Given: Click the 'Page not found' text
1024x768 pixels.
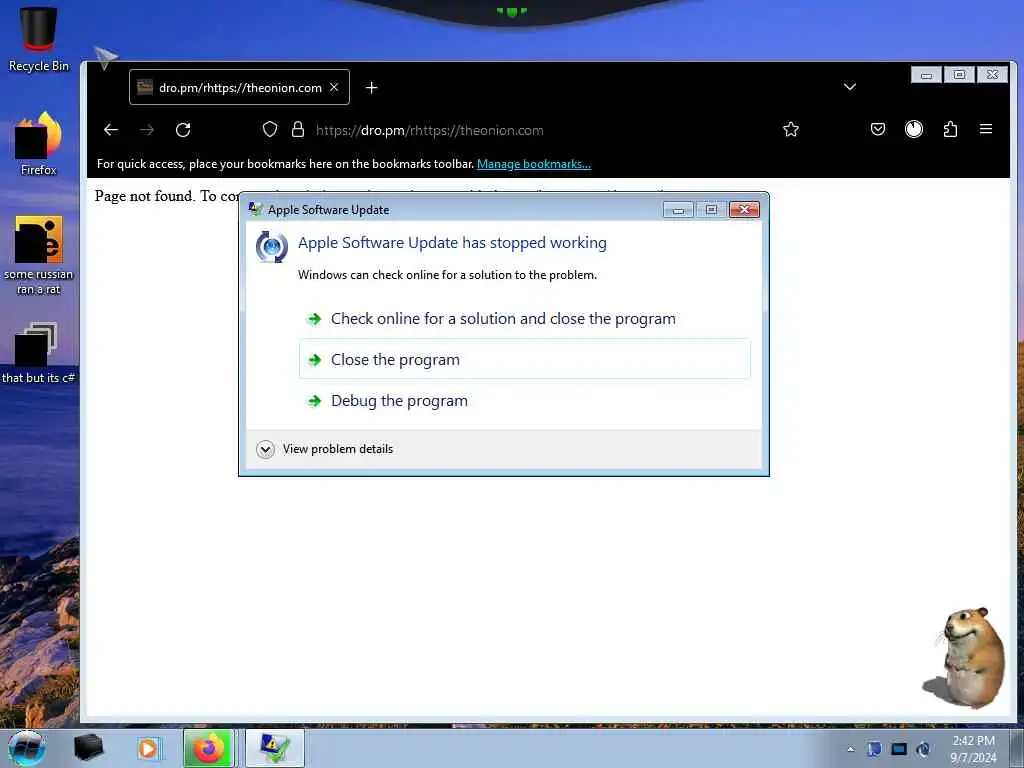Looking at the screenshot, I should tap(143, 196).
